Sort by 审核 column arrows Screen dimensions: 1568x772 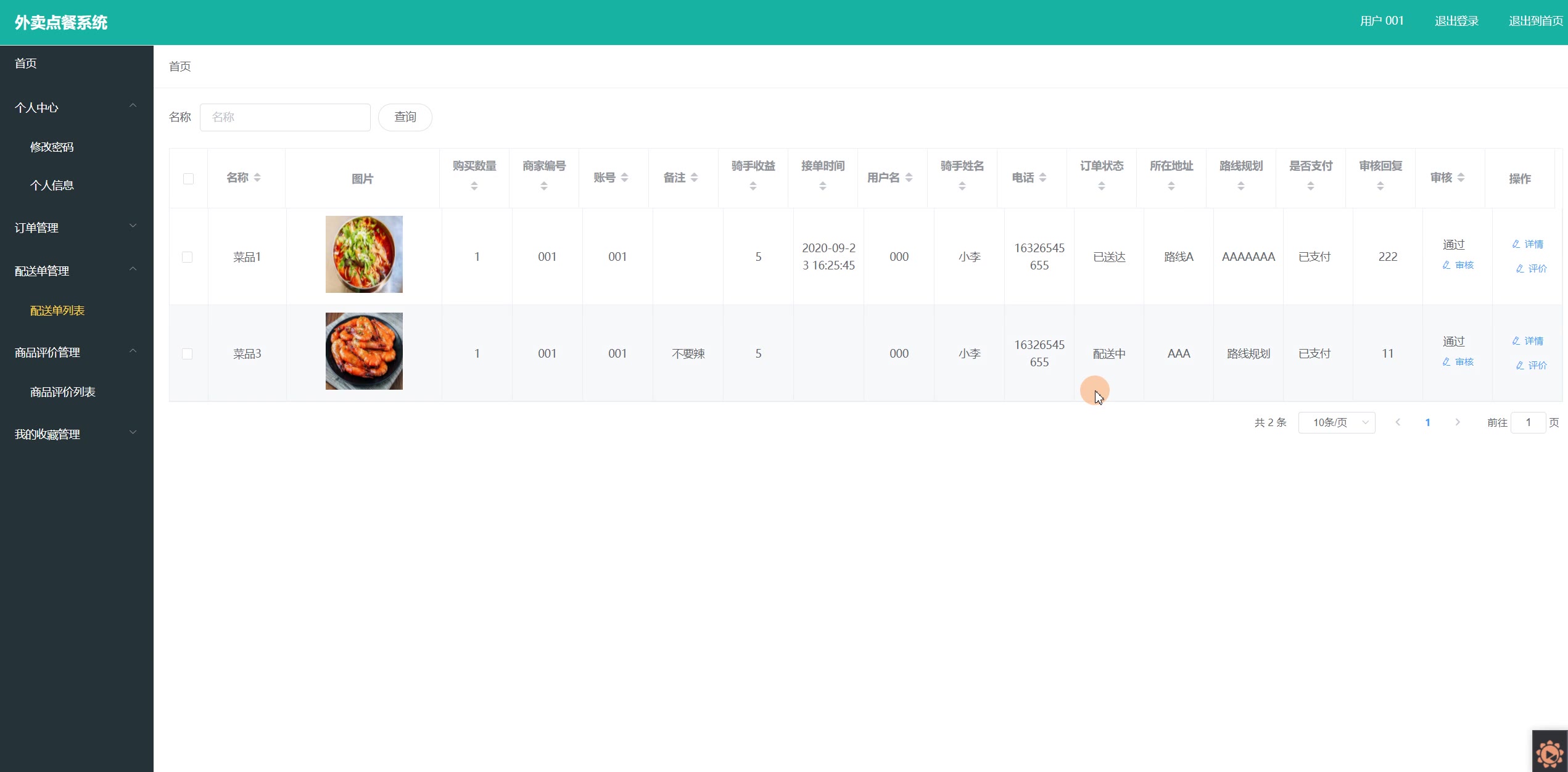pos(1461,178)
